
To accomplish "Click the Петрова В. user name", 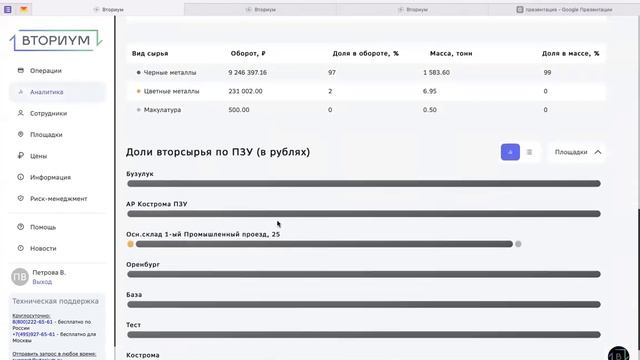I will (x=49, y=272).
